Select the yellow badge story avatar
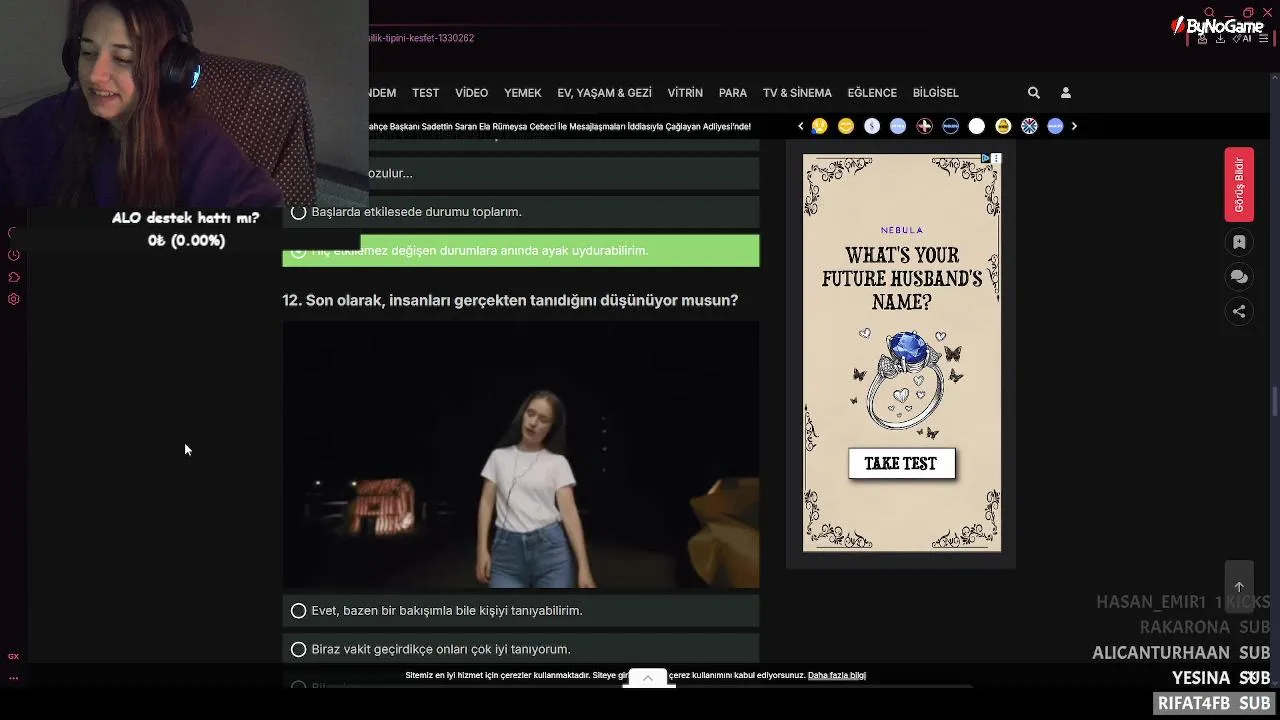 [1003, 126]
